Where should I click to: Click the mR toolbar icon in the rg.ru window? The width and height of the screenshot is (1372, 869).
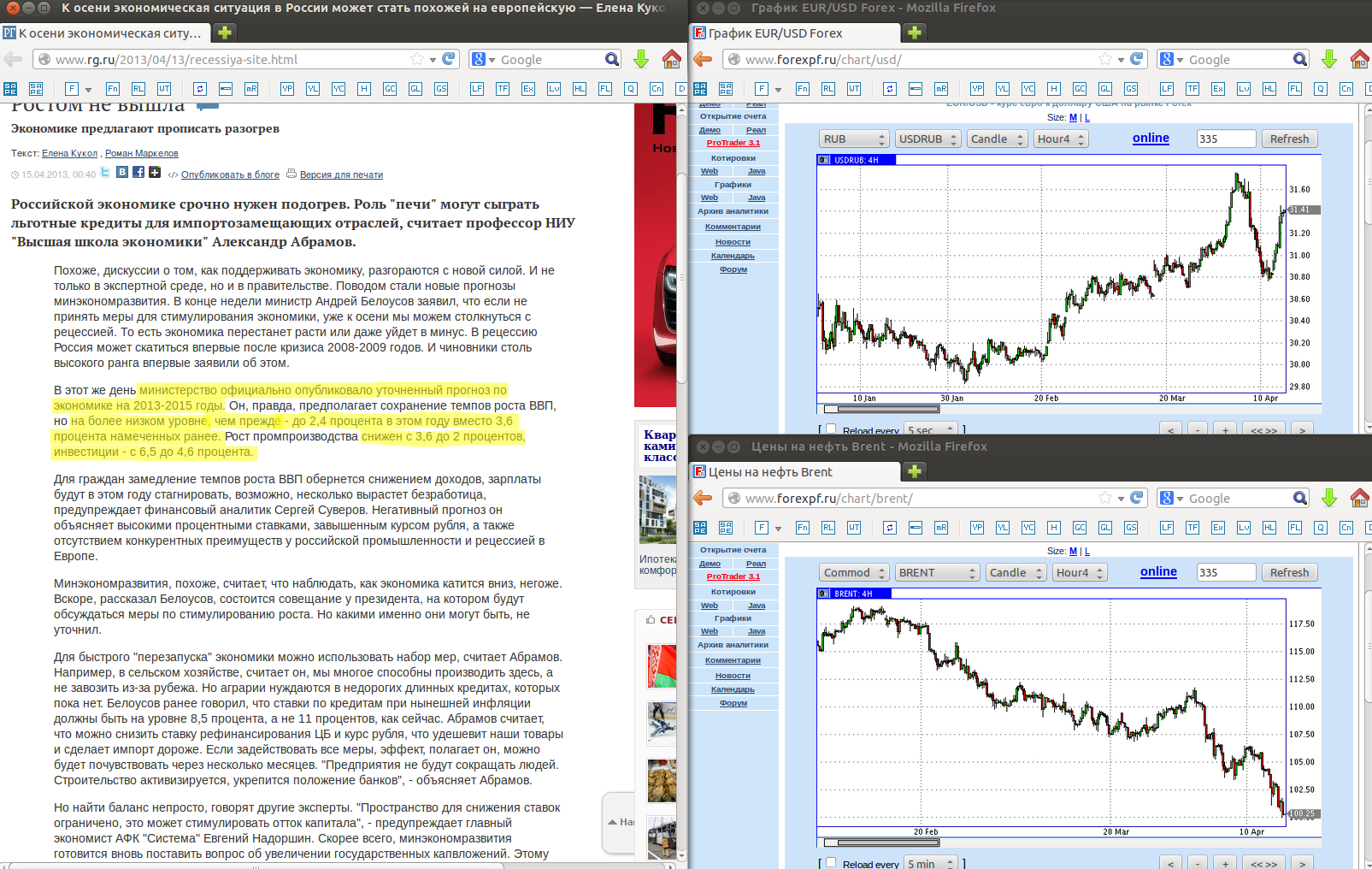251,89
